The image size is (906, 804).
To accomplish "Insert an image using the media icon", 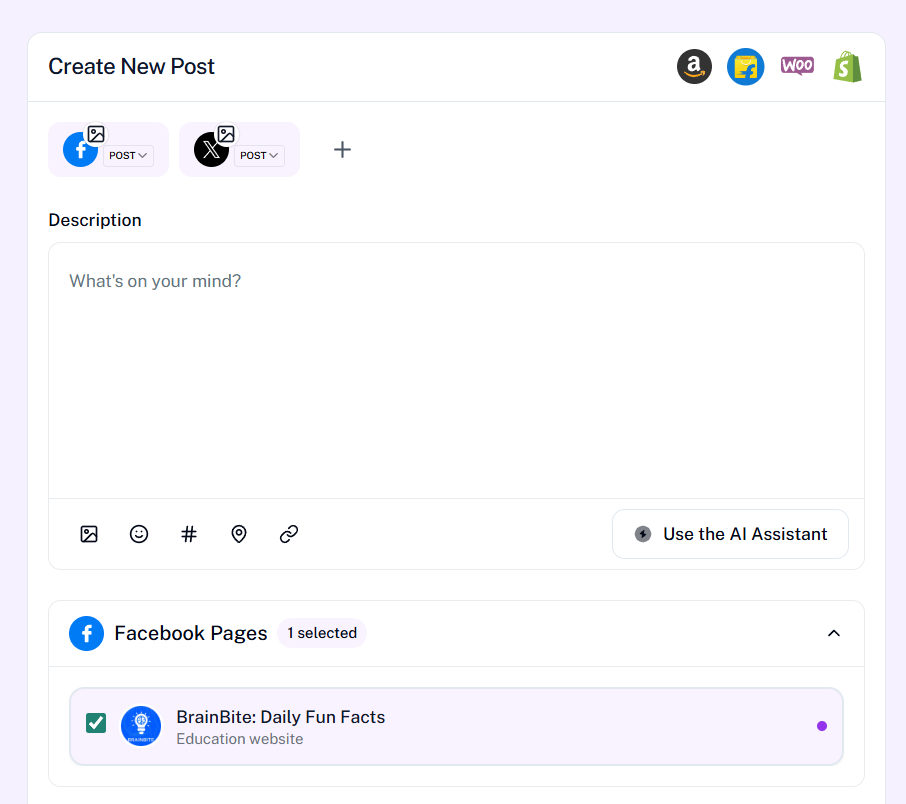I will pos(89,534).
